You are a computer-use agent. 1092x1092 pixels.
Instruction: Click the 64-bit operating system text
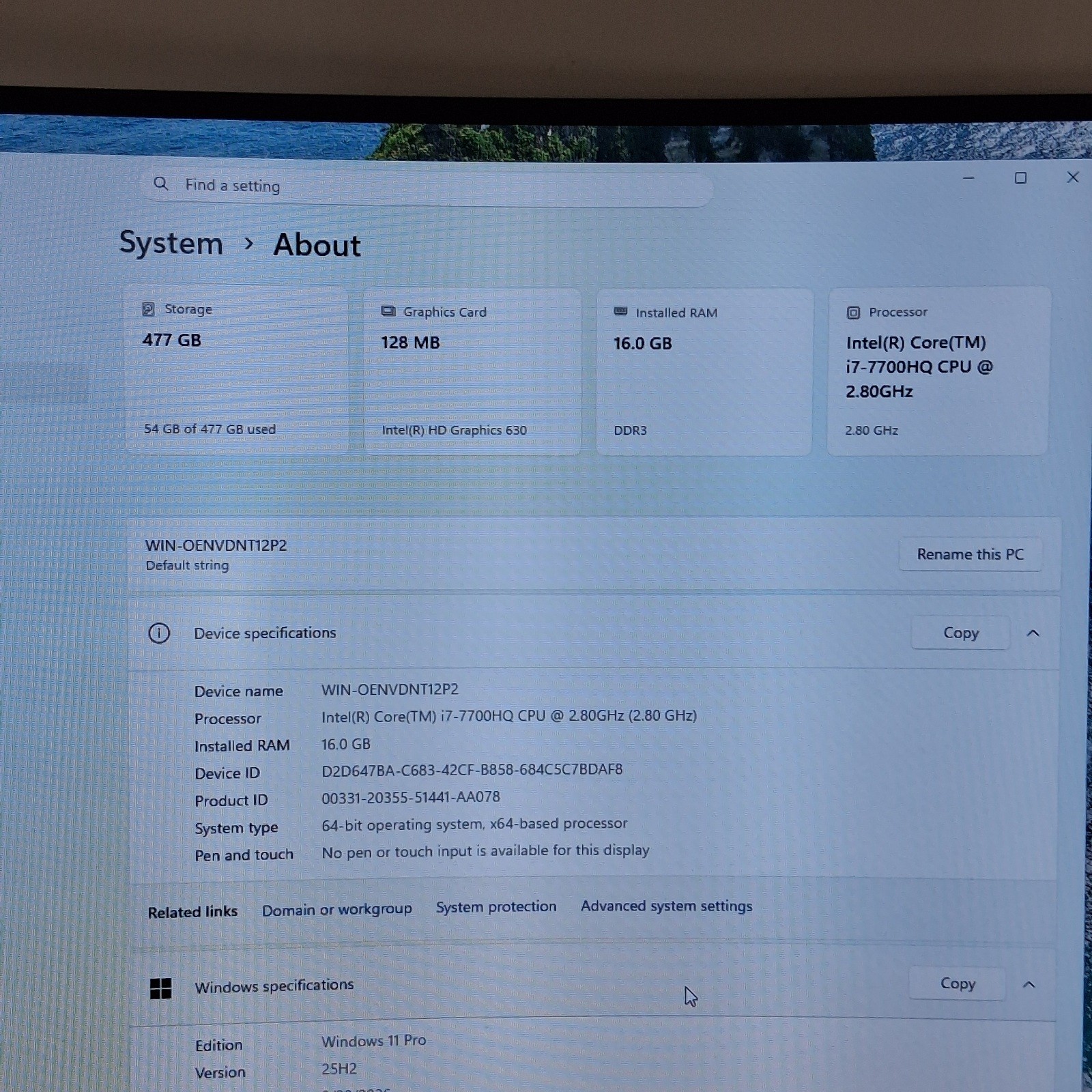click(x=474, y=824)
